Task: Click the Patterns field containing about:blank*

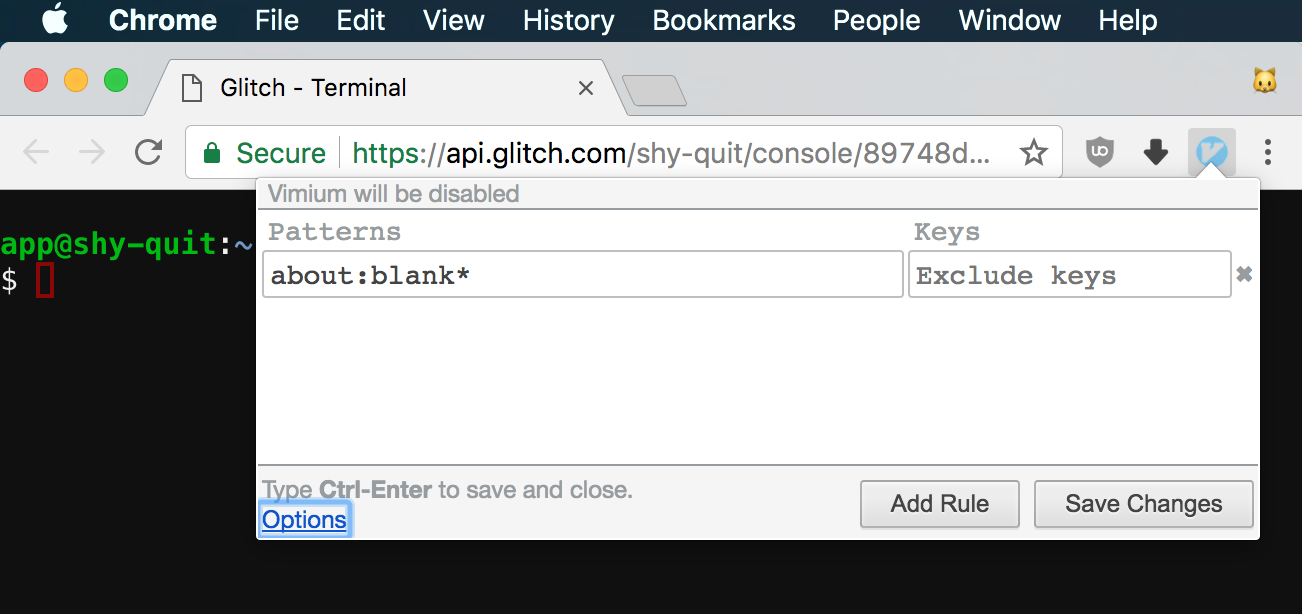Action: click(582, 274)
